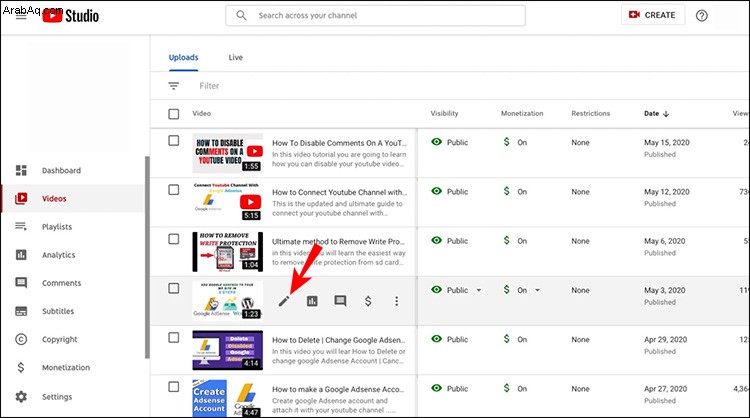
Task: Open the help question mark icon
Action: (702, 15)
